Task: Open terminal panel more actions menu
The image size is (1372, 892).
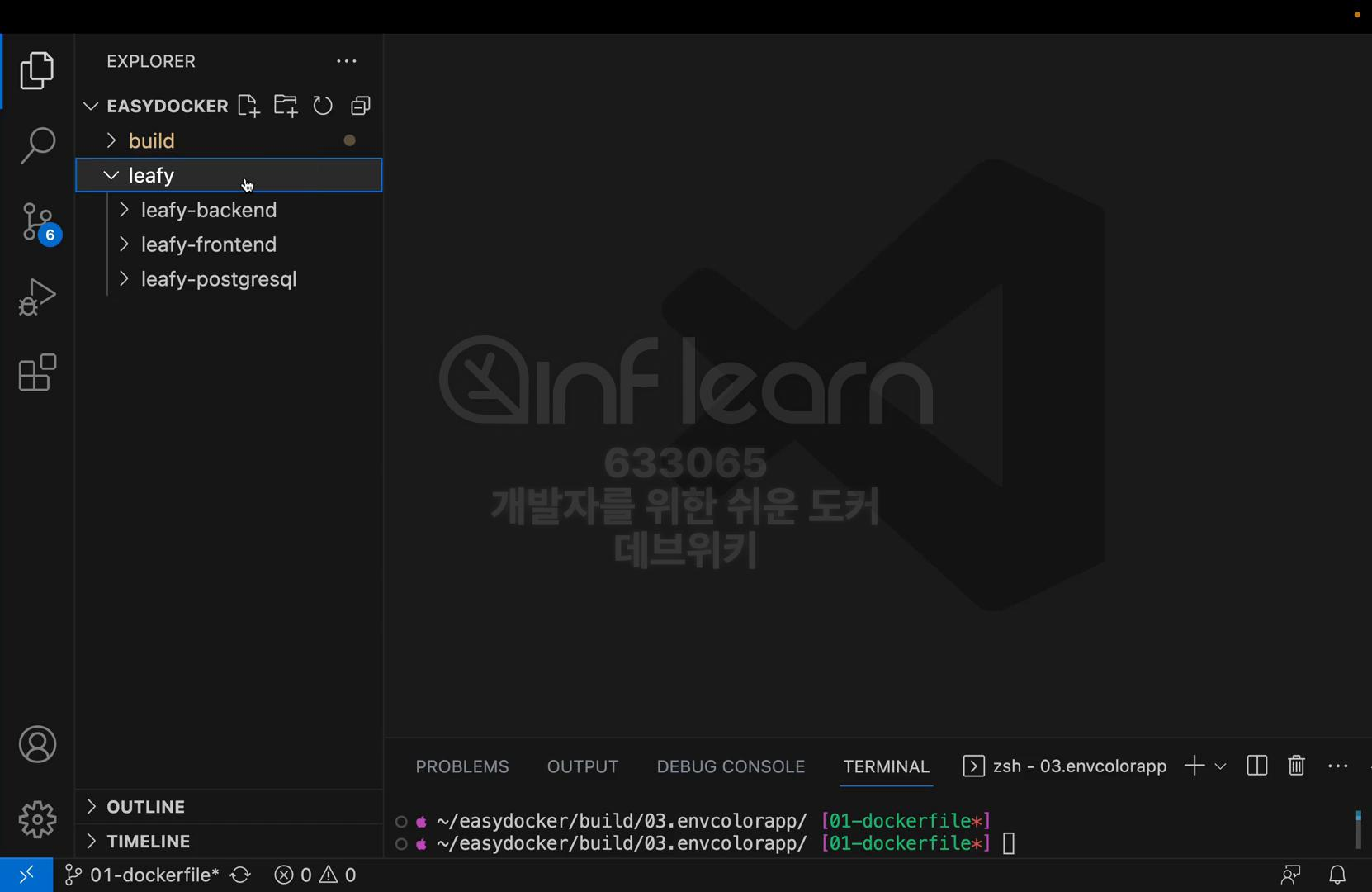Action: coord(1337,766)
